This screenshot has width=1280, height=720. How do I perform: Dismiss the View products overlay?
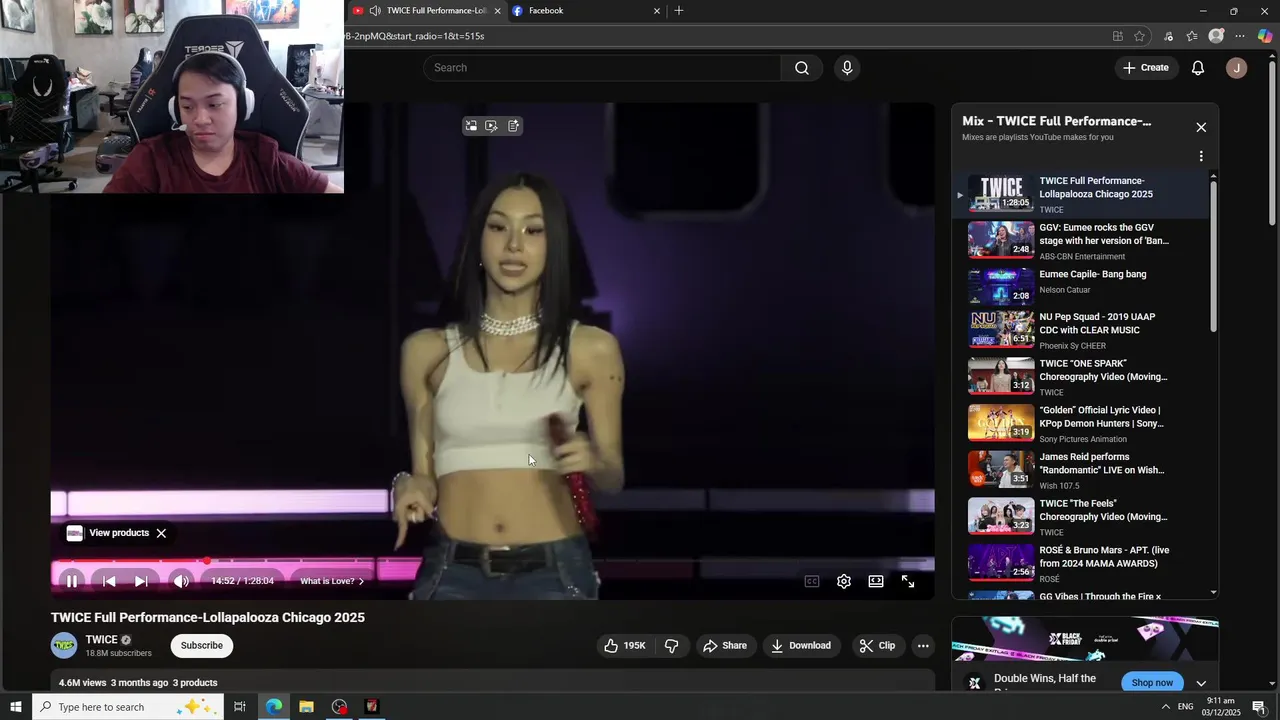(x=161, y=533)
